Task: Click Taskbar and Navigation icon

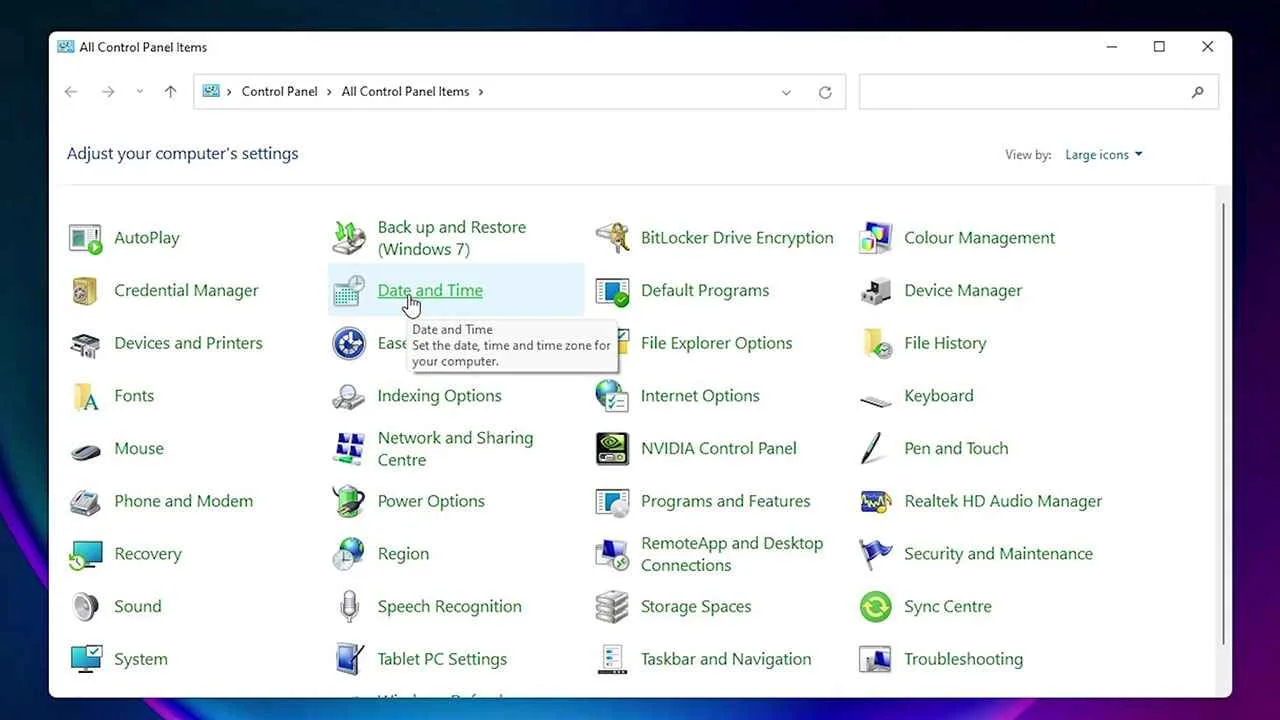Action: 612,660
